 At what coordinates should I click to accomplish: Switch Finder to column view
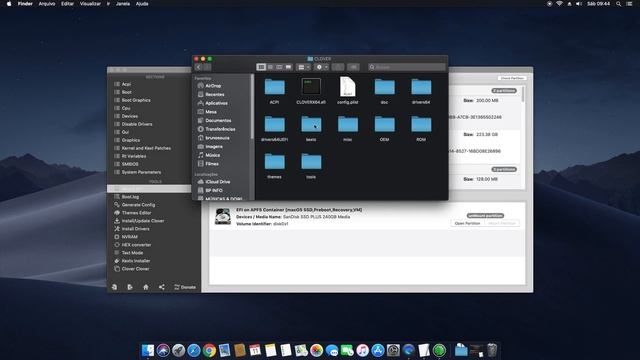(x=279, y=67)
